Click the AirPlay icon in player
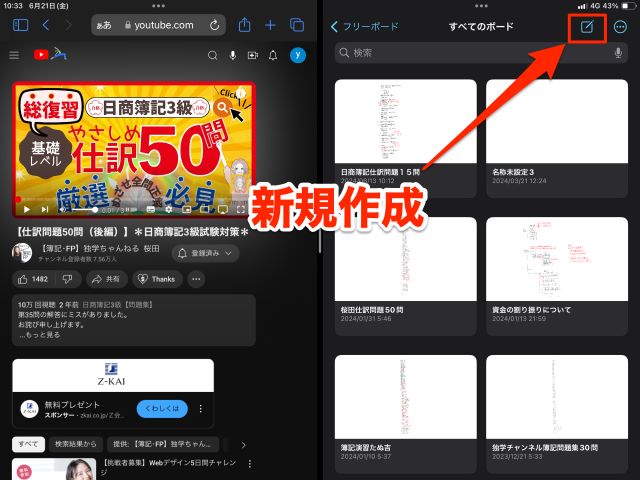This screenshot has width=640, height=480. click(223, 209)
